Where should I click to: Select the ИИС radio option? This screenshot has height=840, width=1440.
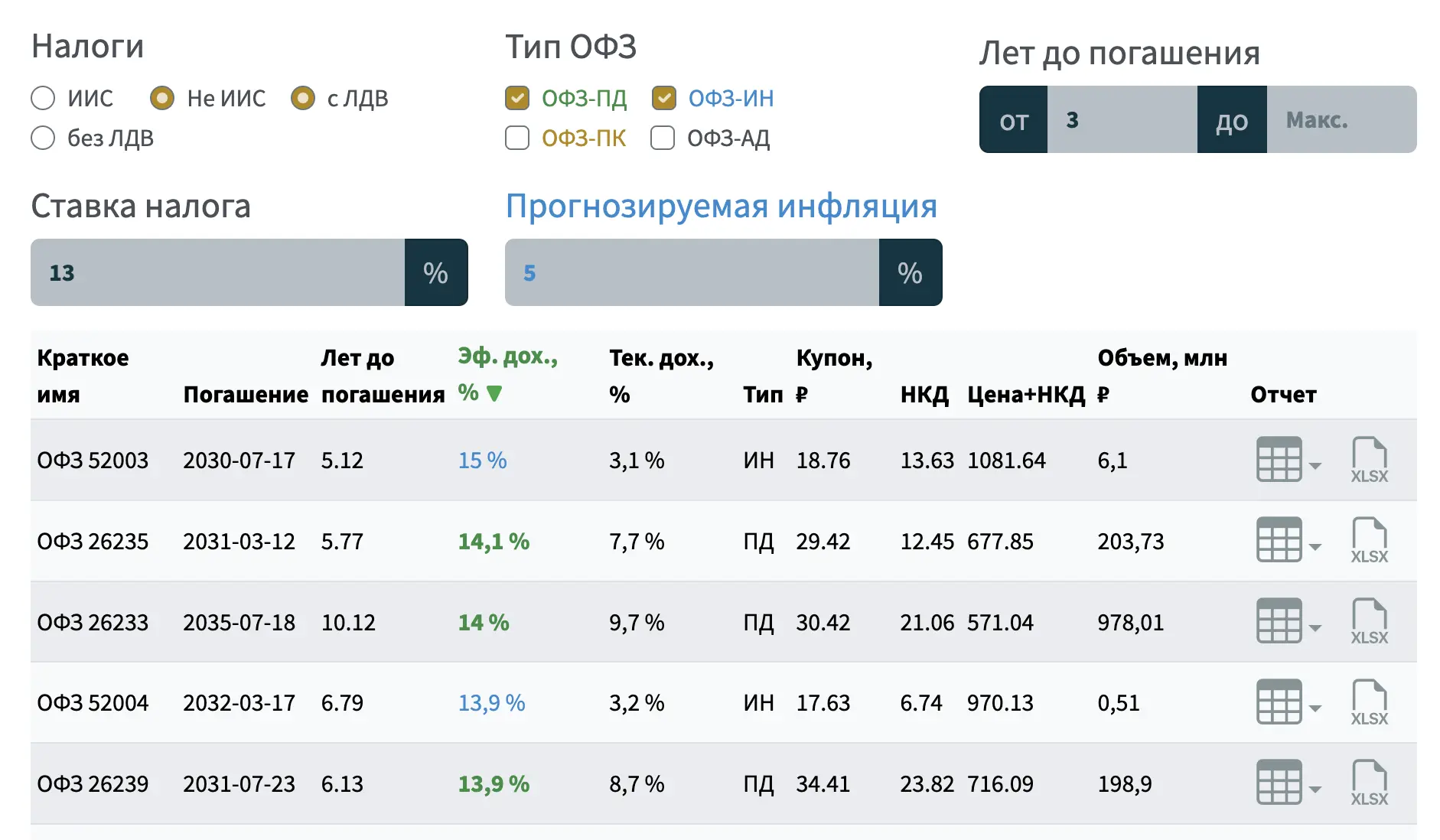[43, 98]
